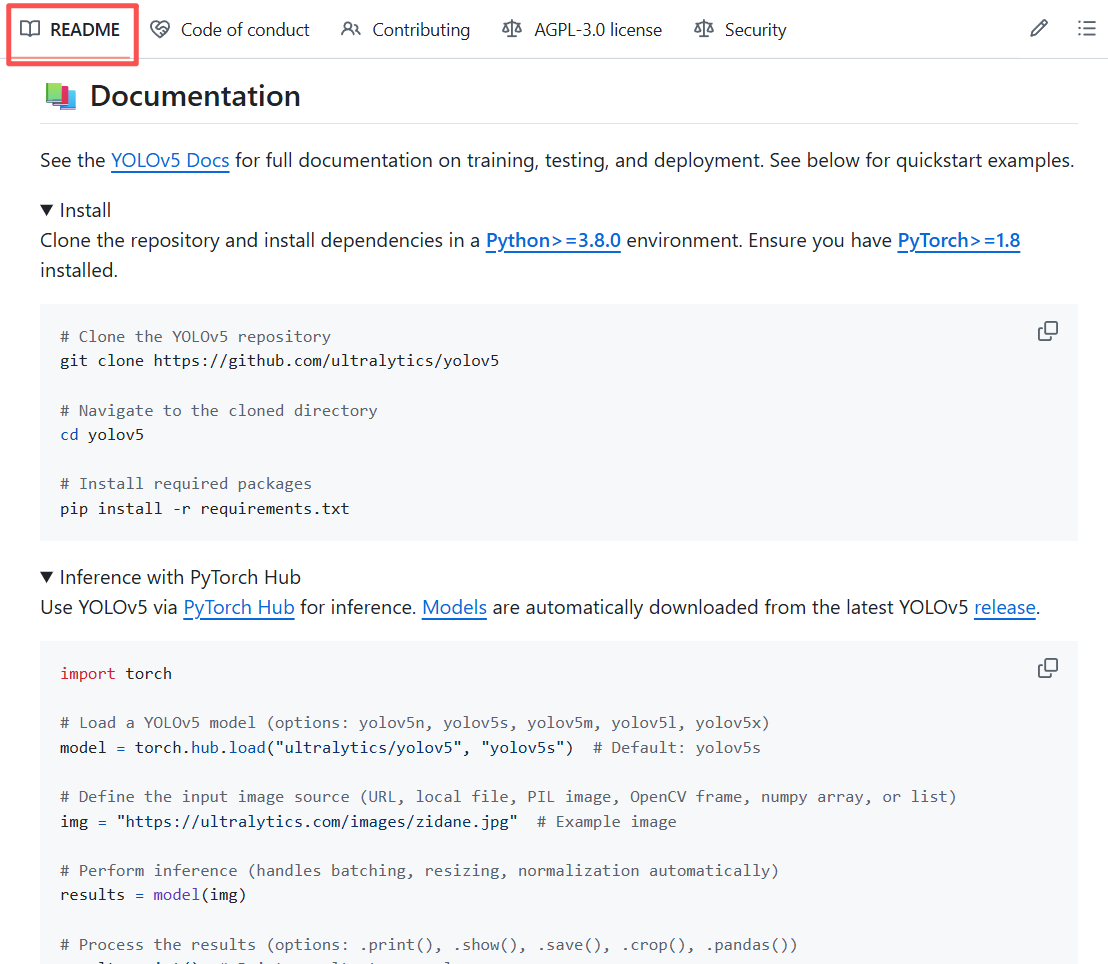Click '# Navigate to the cloned directory' comment
Screen dimensions: 1108x964
219,411
